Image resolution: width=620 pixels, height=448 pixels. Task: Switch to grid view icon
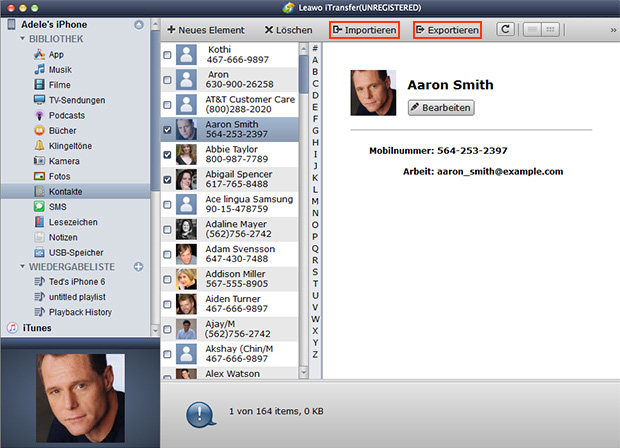tap(550, 30)
